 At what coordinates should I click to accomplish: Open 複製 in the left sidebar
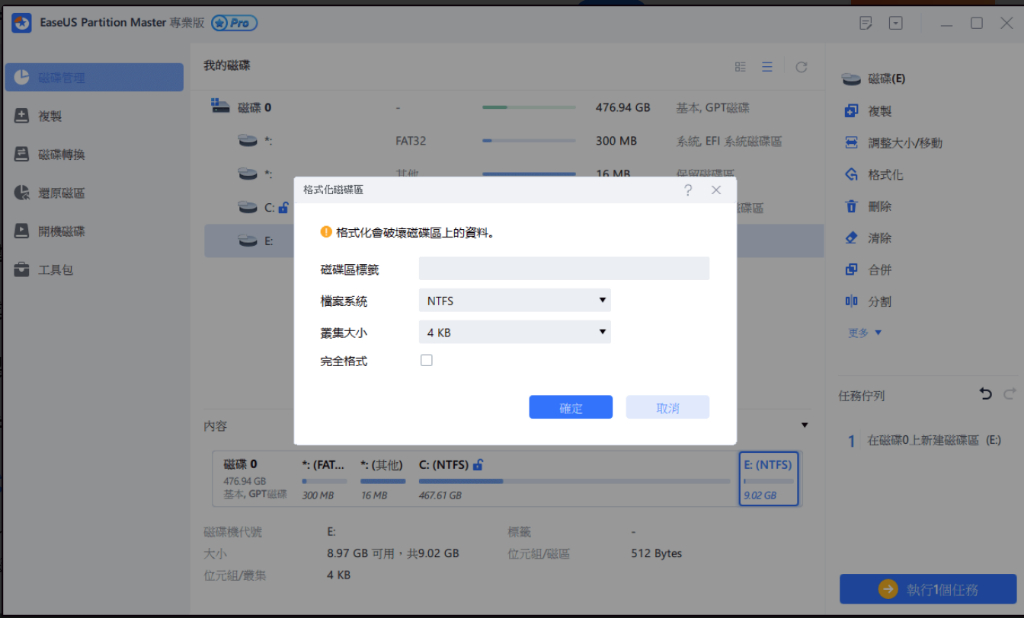tap(50, 116)
